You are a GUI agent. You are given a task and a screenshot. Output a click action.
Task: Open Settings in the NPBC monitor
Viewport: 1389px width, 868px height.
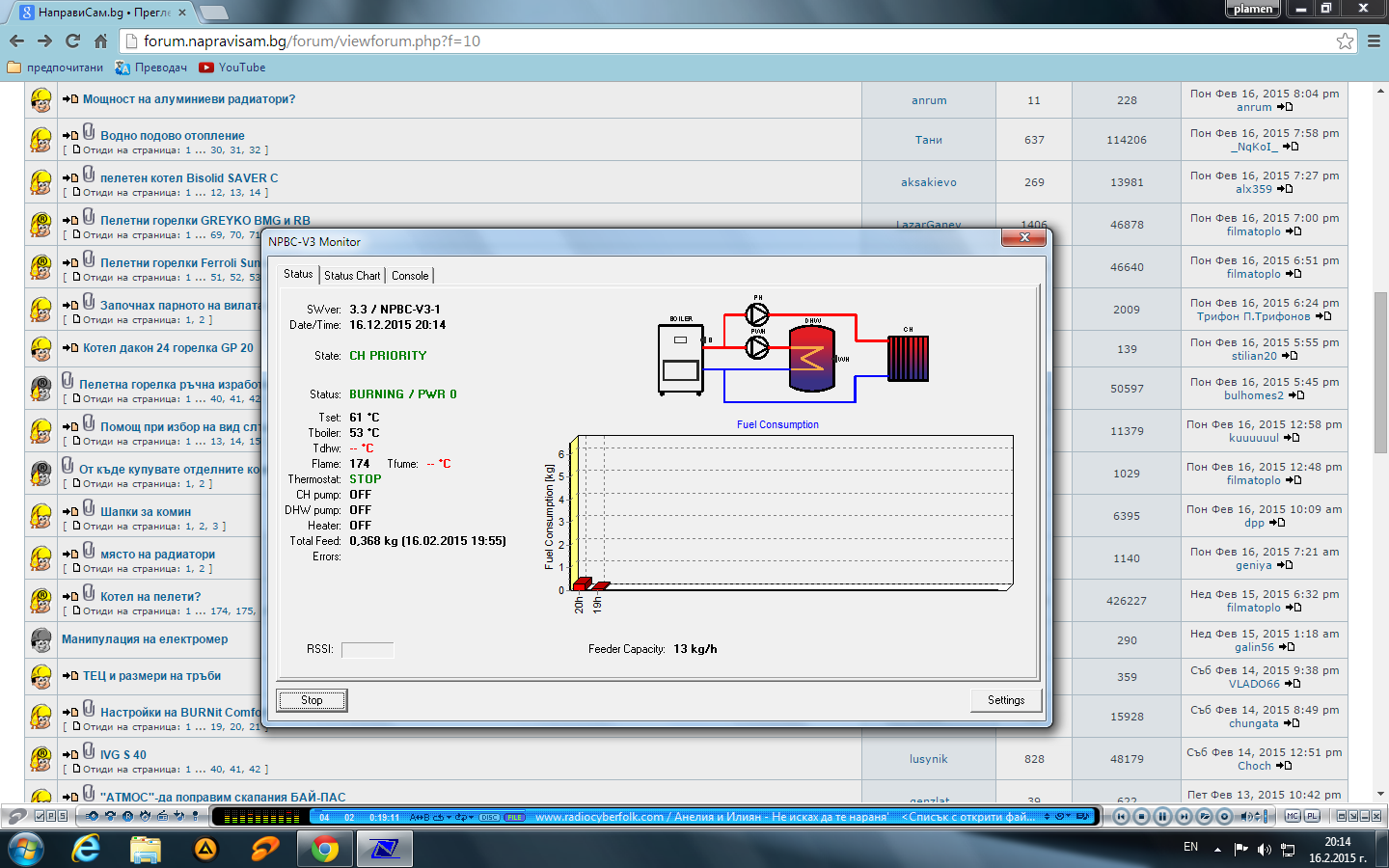(x=1006, y=700)
